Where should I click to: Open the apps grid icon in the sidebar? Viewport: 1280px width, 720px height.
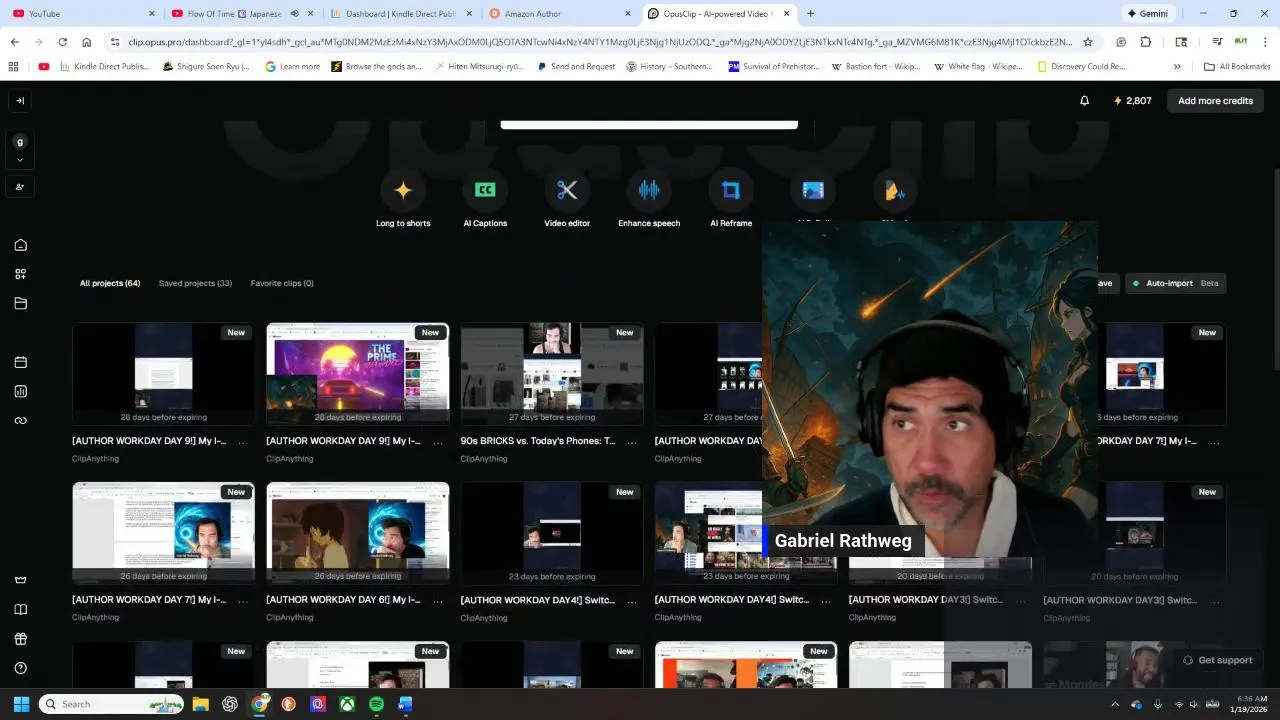click(20, 274)
